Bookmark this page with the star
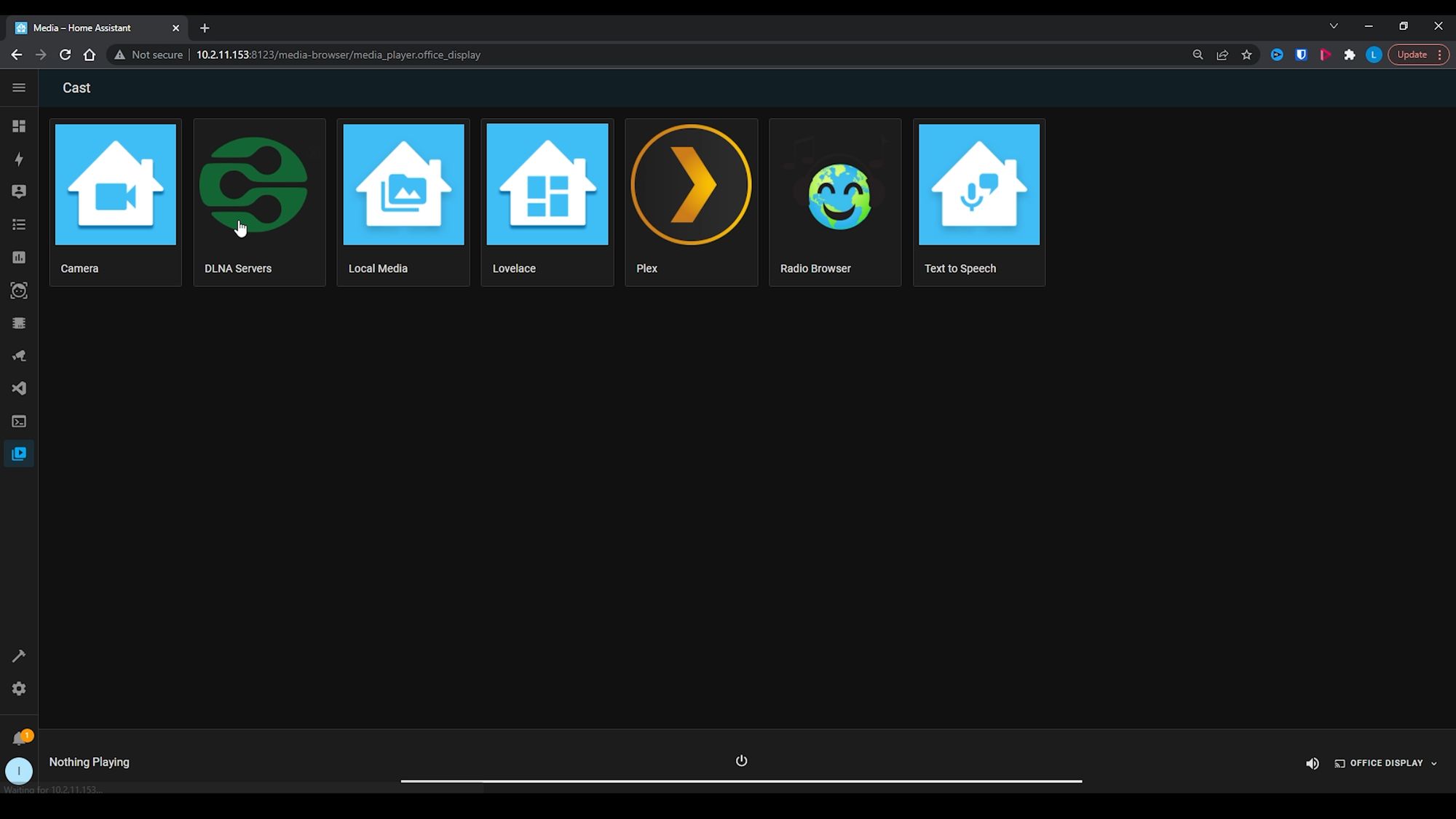This screenshot has height=819, width=1456. pyautogui.click(x=1247, y=55)
